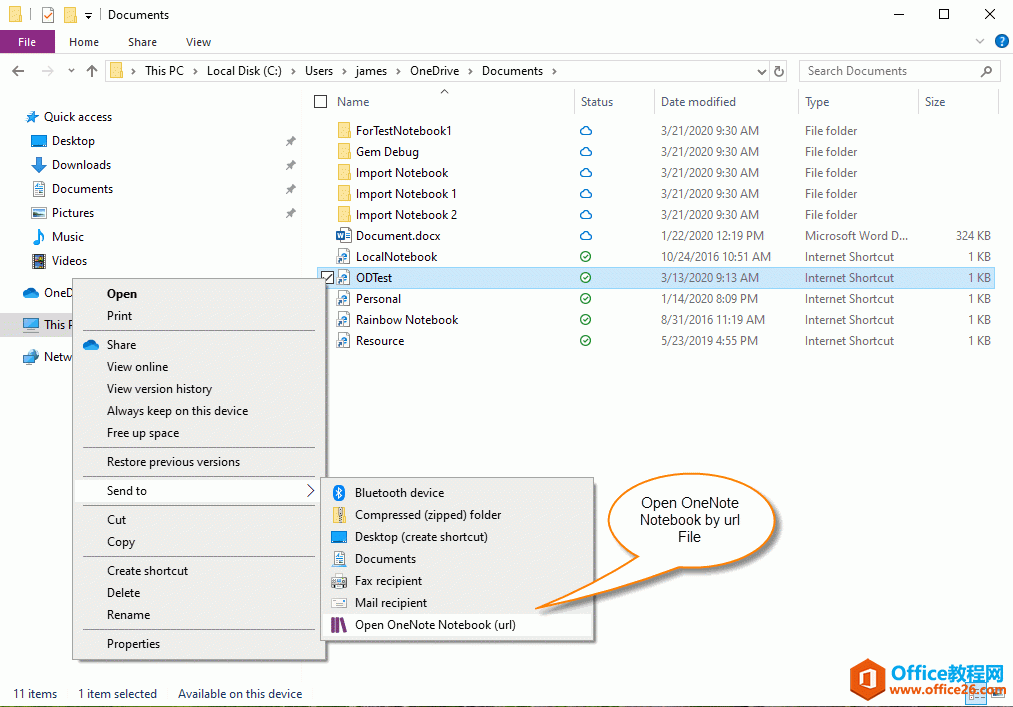Viewport: 1013px width, 707px height.
Task: Click the shortcut icon of LocalNotebook
Action: [344, 257]
